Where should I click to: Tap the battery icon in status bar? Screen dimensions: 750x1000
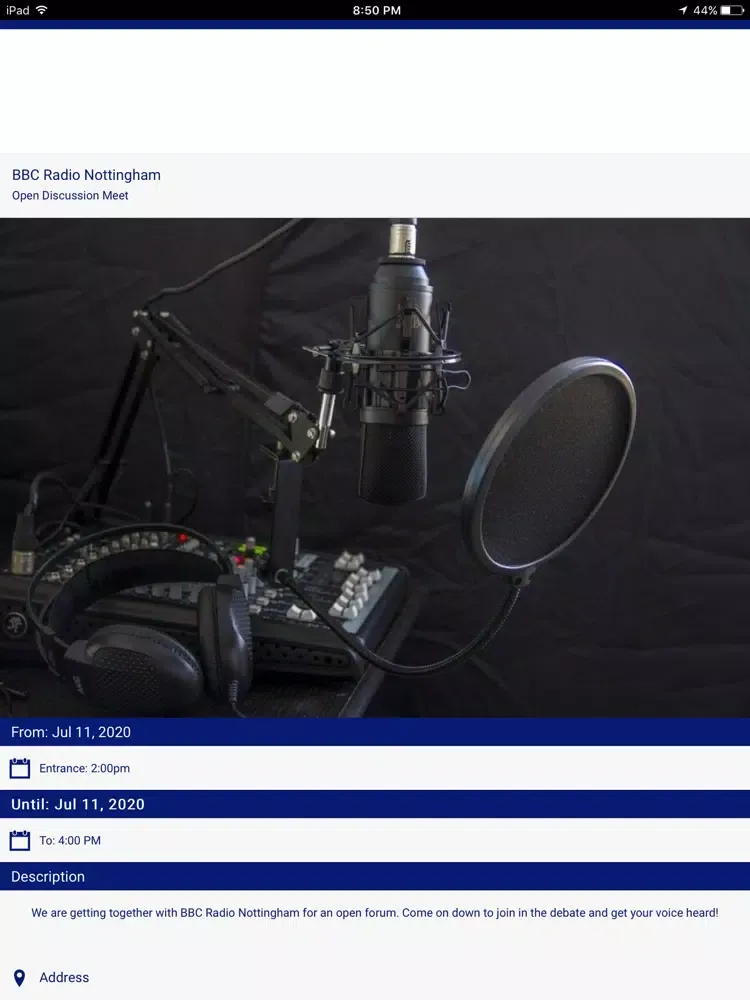pos(731,10)
